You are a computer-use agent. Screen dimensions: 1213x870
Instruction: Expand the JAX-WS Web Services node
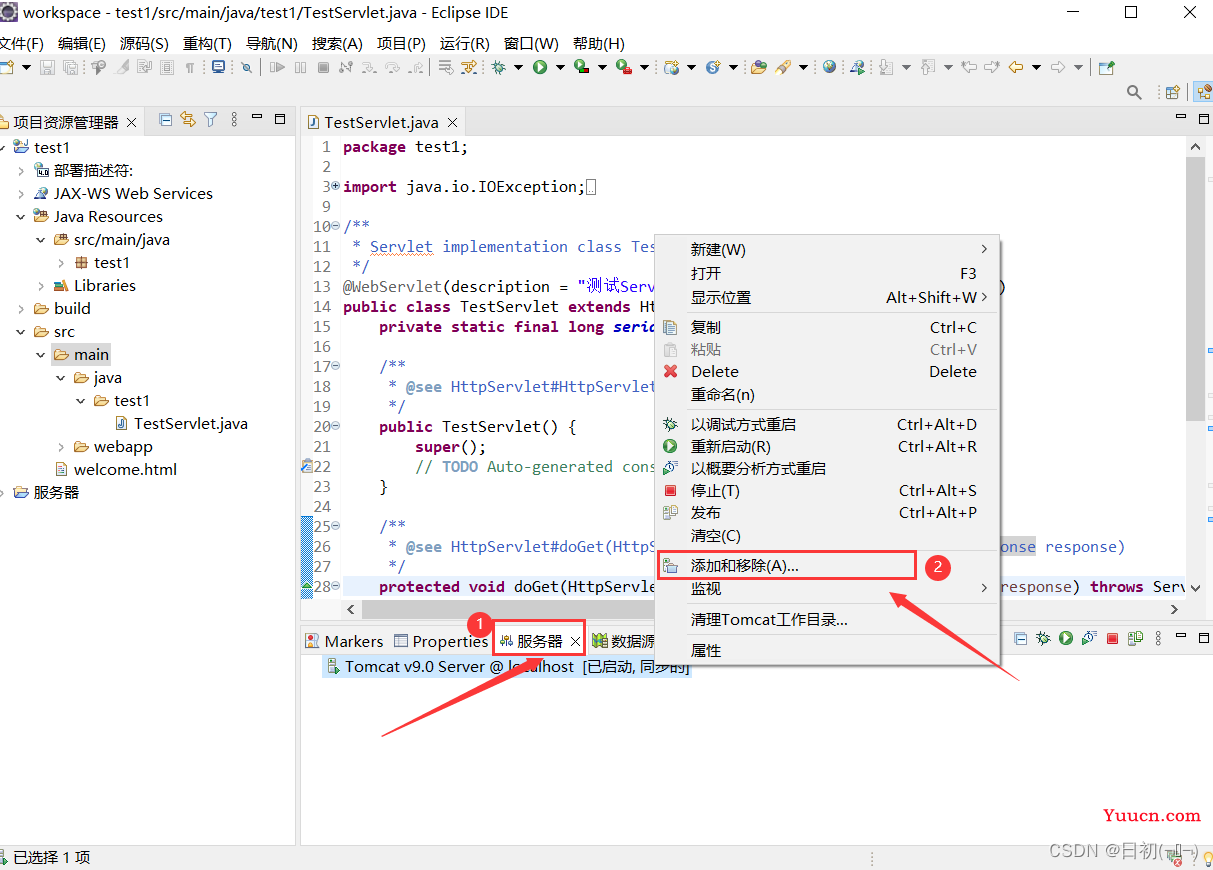21,194
